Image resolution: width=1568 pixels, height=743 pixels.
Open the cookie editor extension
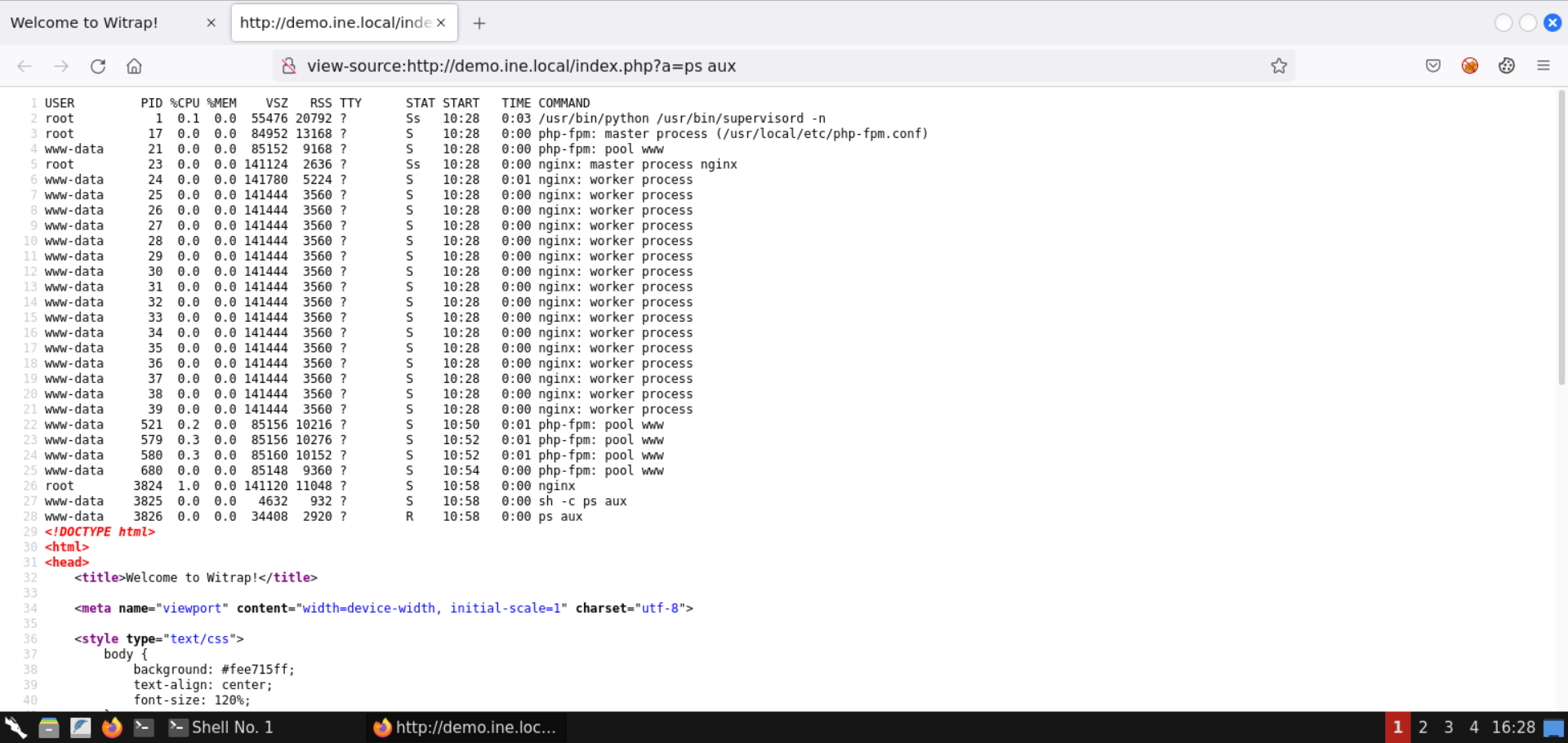[x=1507, y=66]
